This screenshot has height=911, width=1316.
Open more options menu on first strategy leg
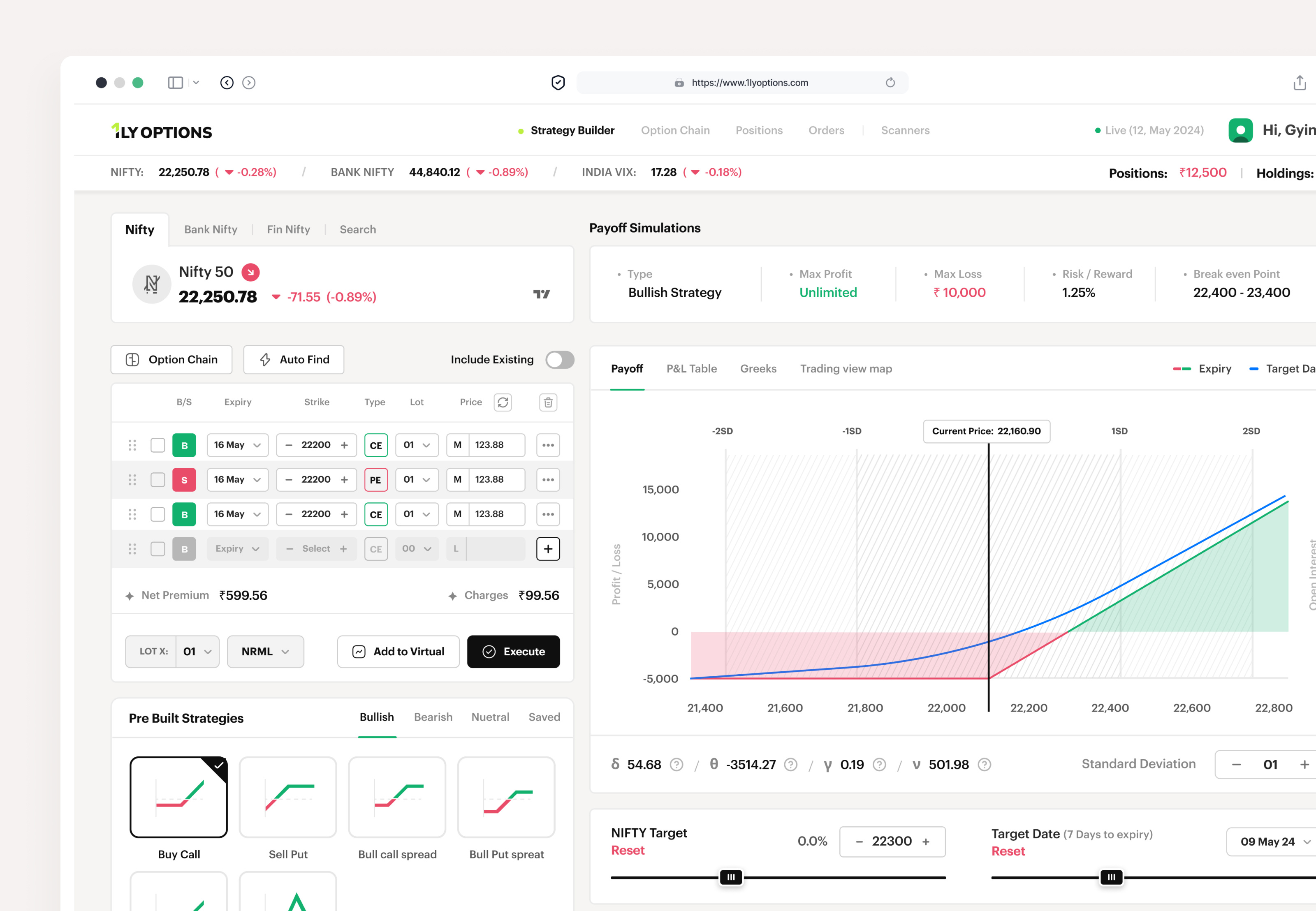point(547,445)
